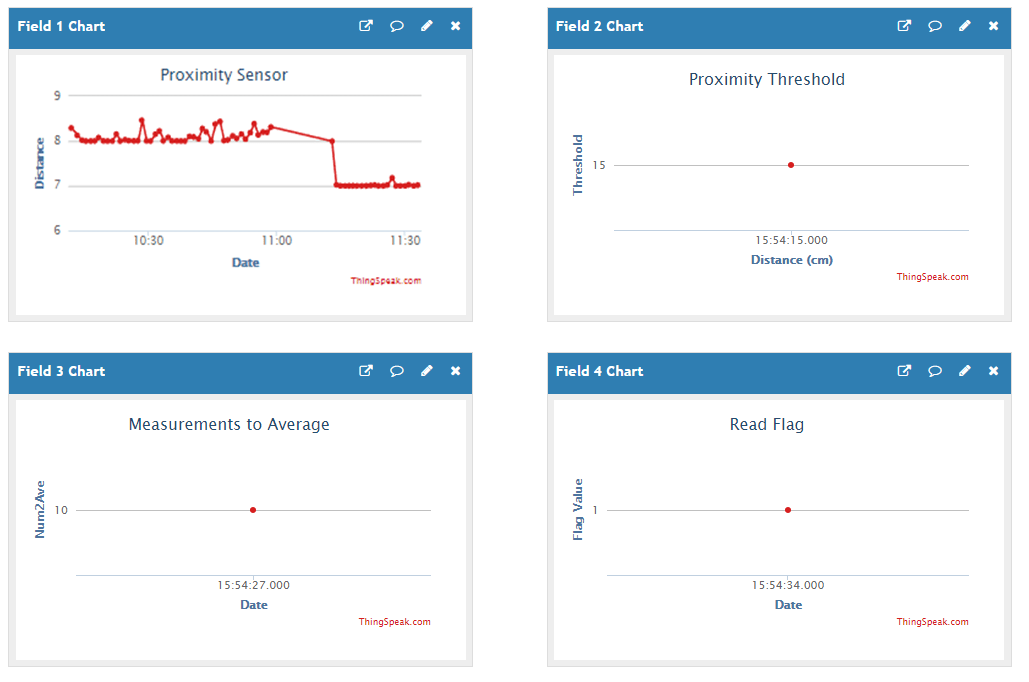Edit Field 2 Chart options
The height and width of the screenshot is (682, 1029).
965,26
